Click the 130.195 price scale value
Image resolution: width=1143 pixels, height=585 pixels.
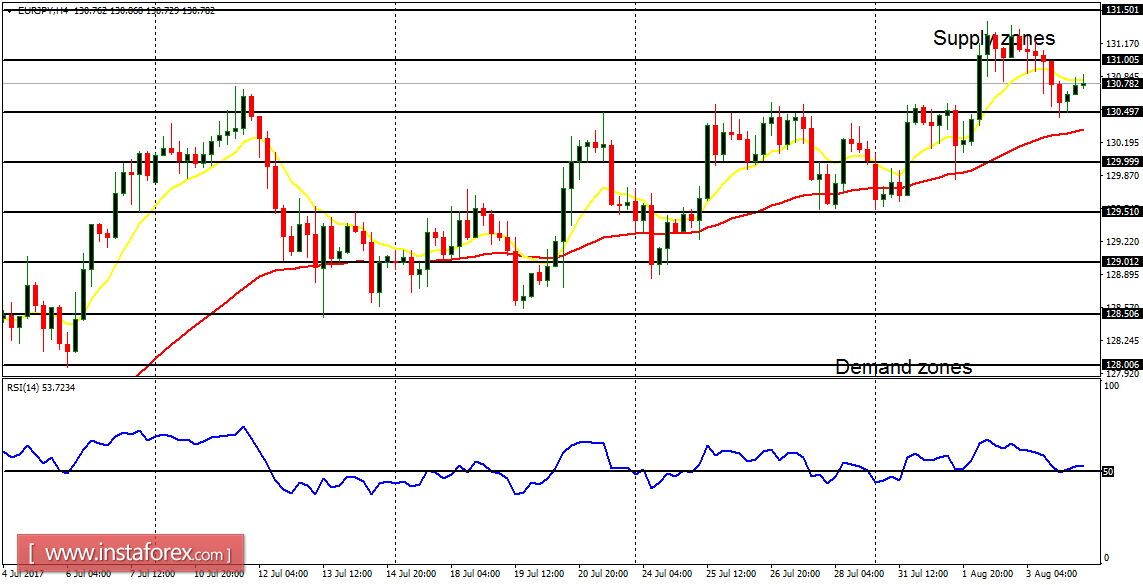[x=1123, y=142]
